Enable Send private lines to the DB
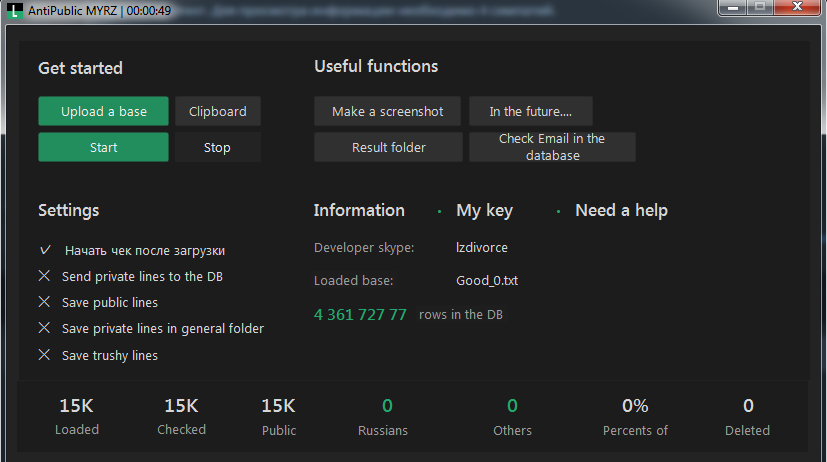827x462 pixels. 44,276
